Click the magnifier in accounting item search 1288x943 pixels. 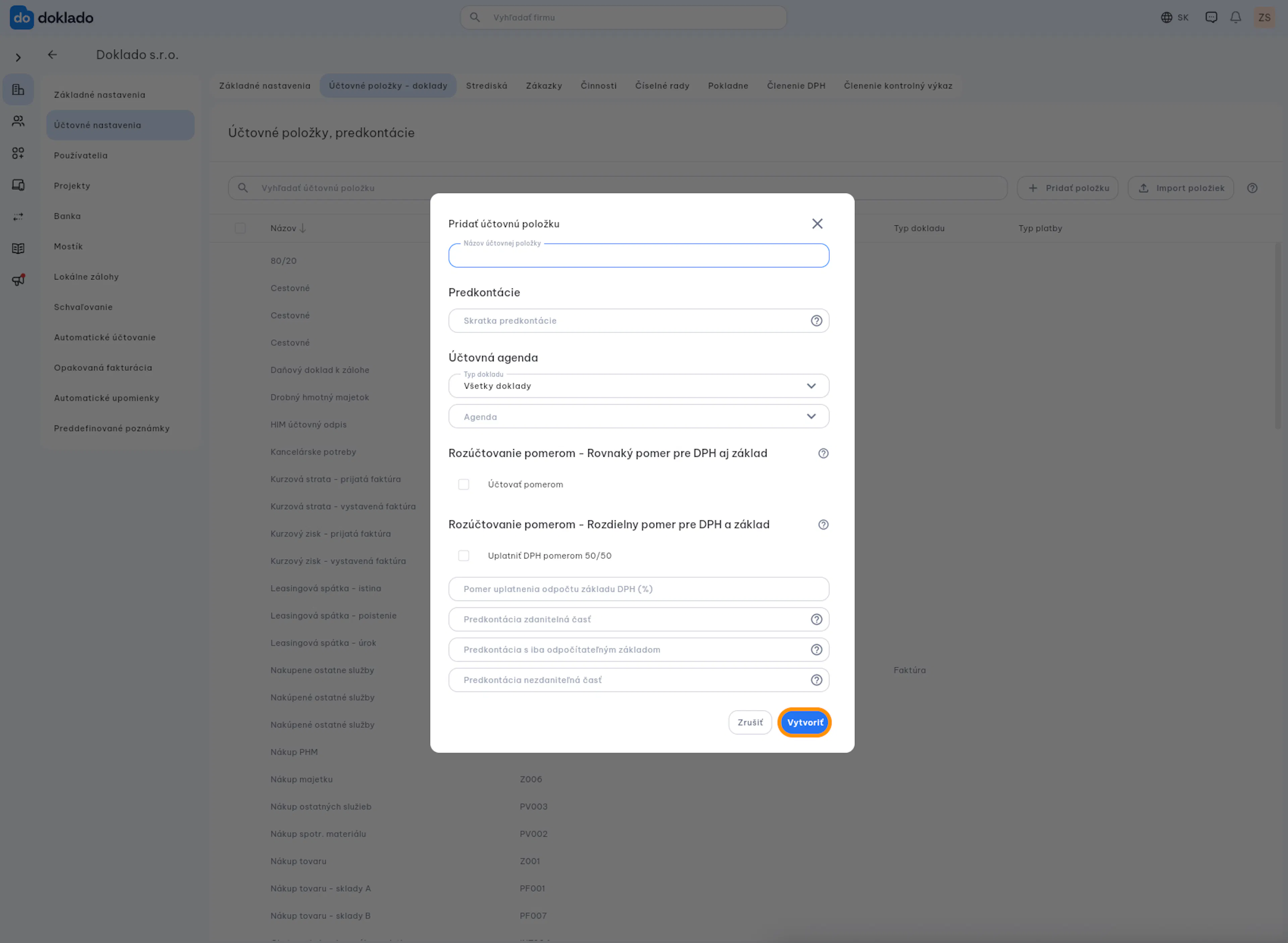(x=243, y=188)
